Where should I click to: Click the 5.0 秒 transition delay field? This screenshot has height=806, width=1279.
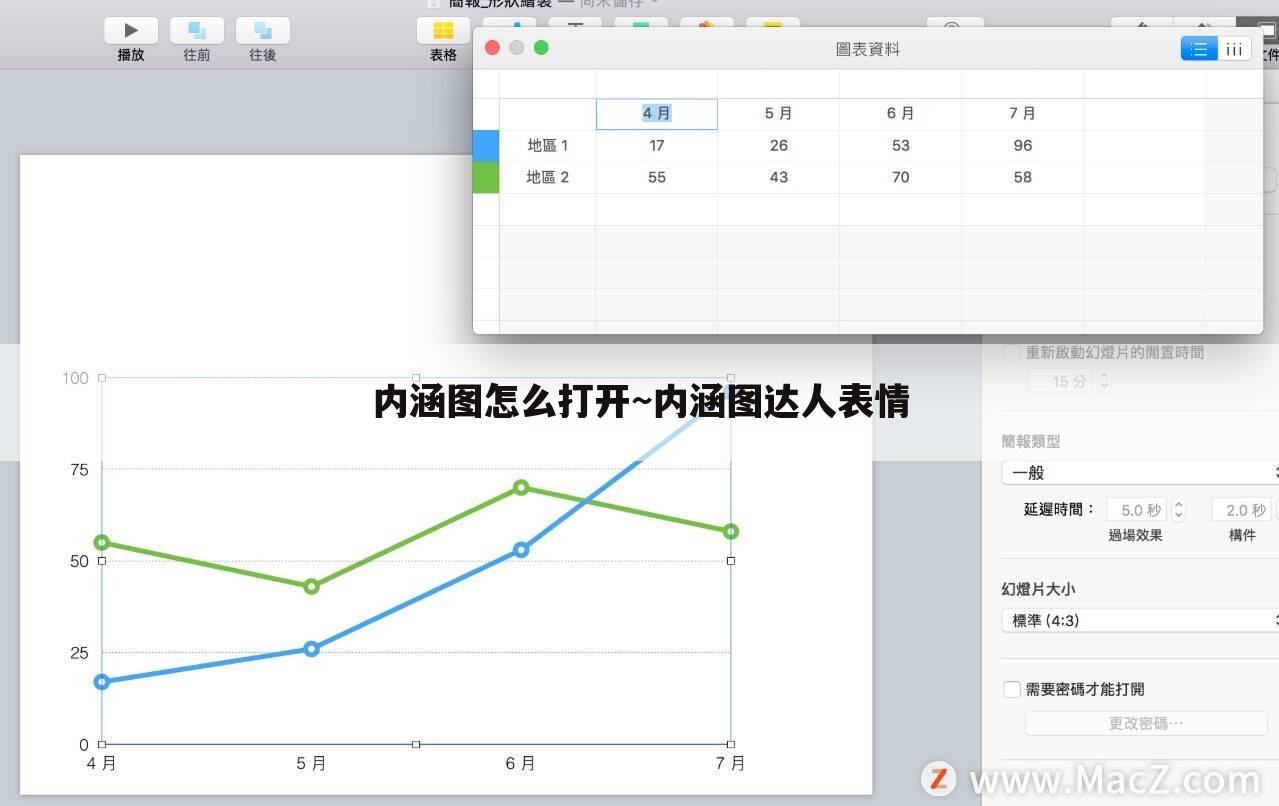point(1138,510)
